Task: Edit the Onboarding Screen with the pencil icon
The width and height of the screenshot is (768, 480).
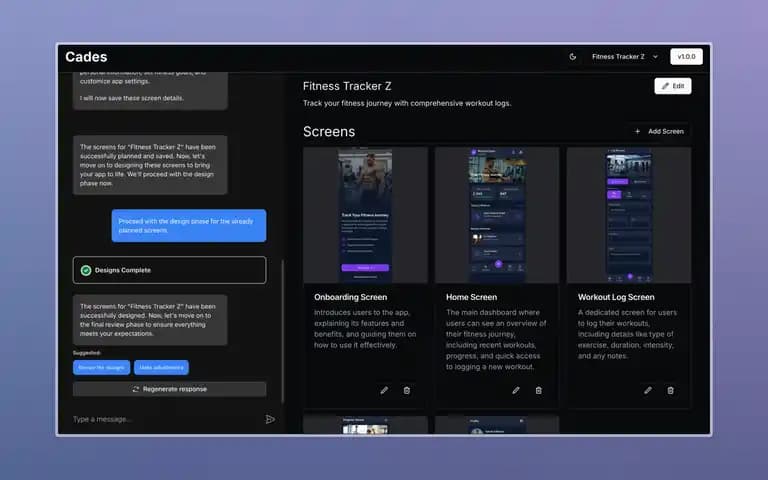Action: pos(384,390)
